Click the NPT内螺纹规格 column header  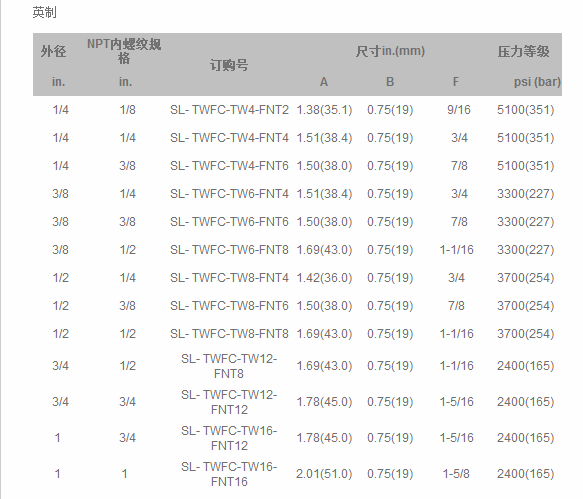(x=124, y=51)
